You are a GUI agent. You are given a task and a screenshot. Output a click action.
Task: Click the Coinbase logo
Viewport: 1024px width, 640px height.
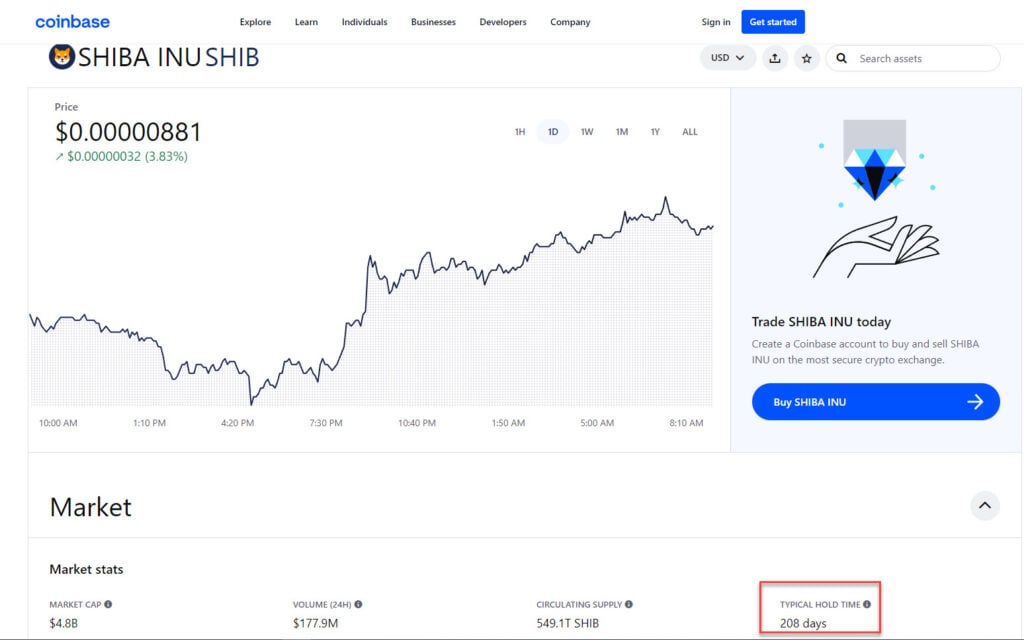pos(72,22)
